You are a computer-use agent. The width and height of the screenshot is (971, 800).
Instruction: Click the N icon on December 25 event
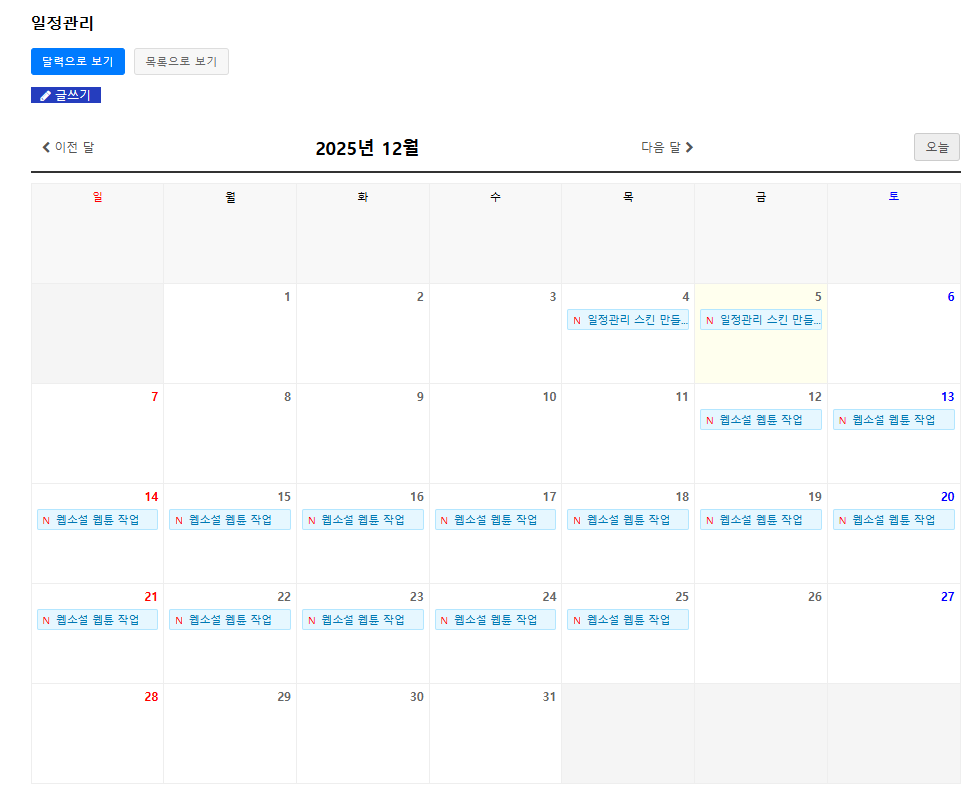click(577, 620)
